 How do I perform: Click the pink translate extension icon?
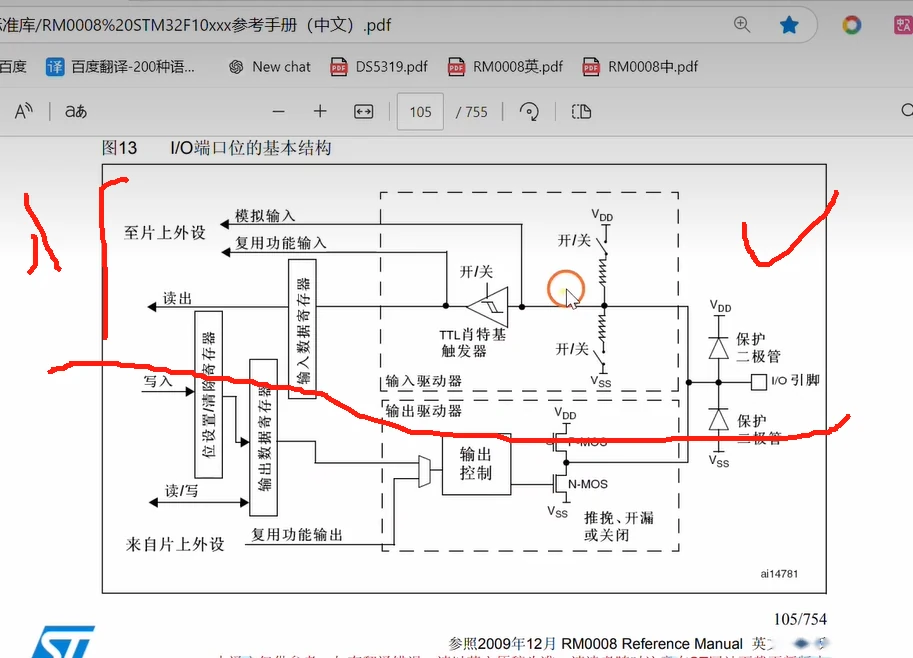(903, 25)
